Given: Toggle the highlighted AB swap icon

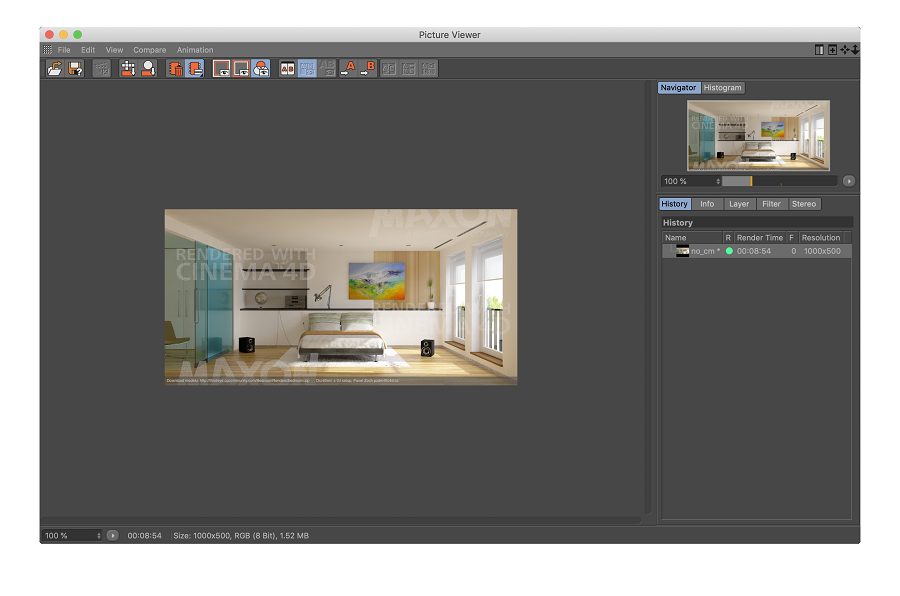Looking at the screenshot, I should point(307,69).
